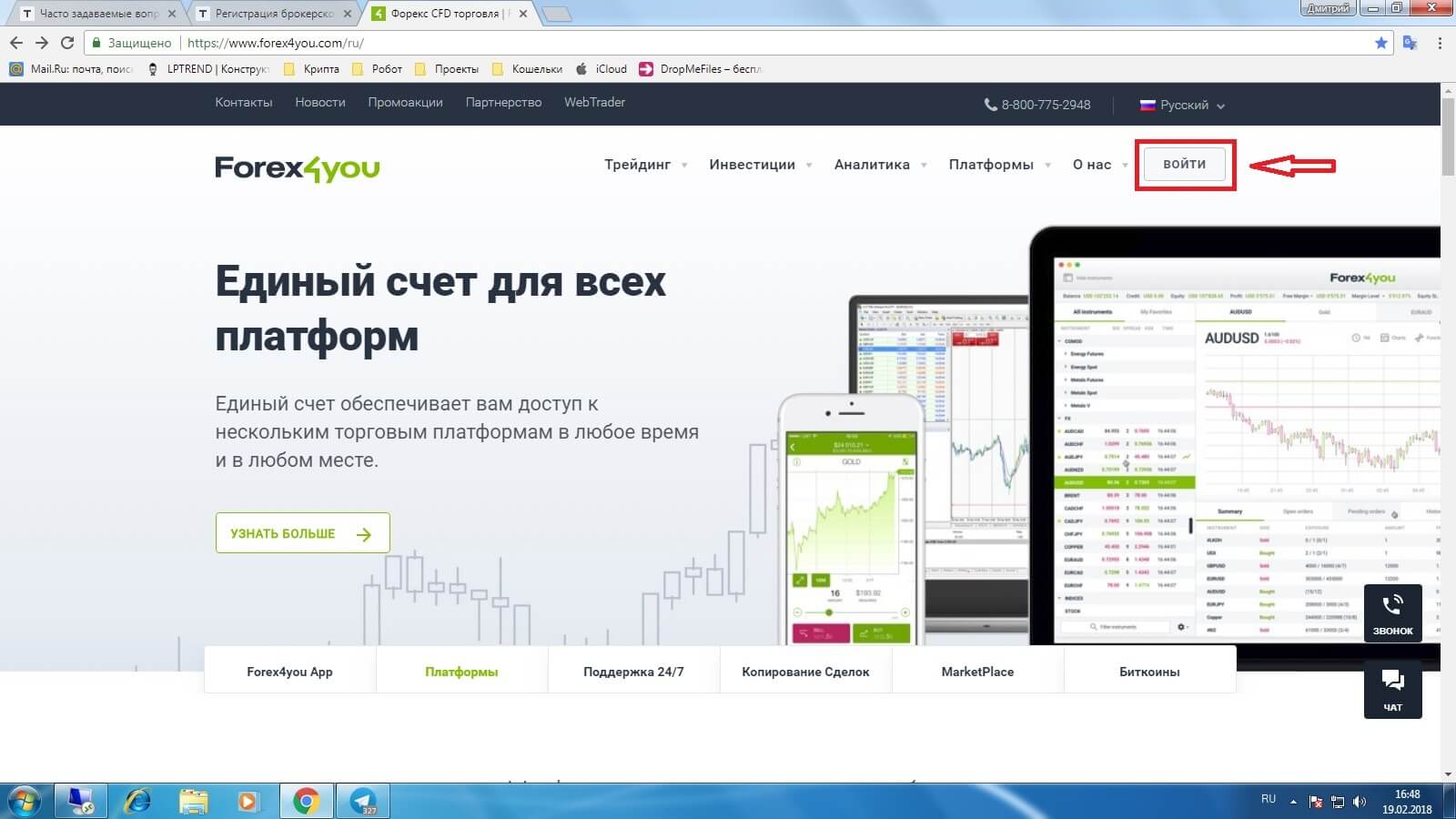The image size is (1456, 819).
Task: Open the Робот bookmarks folder
Action: 377,69
